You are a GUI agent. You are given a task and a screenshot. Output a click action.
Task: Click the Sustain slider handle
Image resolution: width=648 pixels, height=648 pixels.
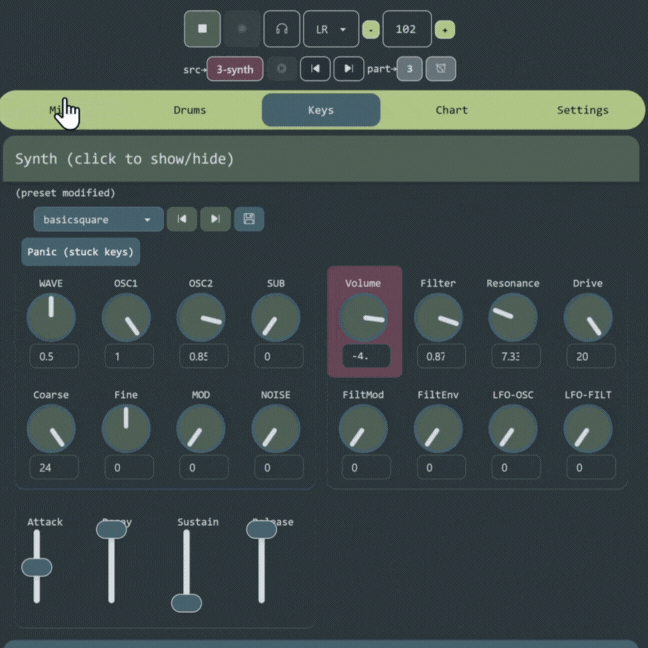tap(186, 602)
